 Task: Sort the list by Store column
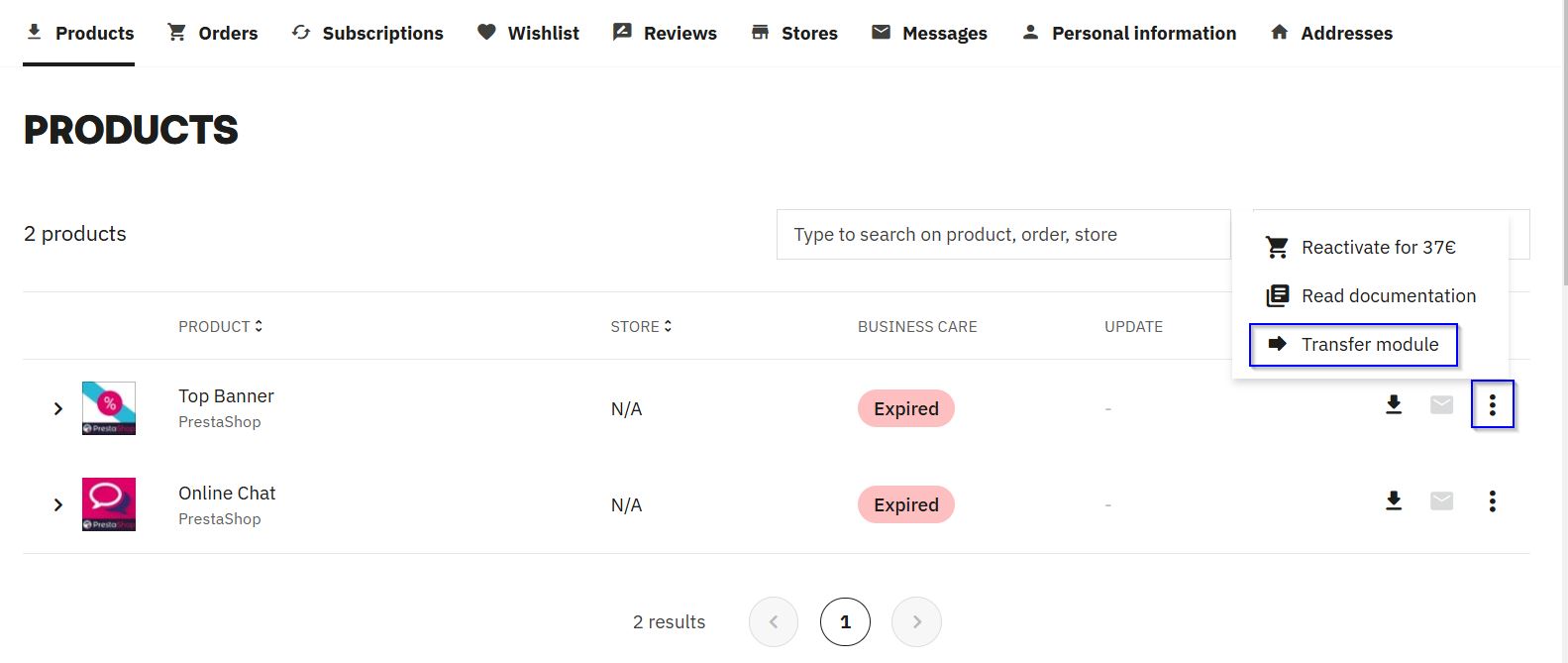641,326
